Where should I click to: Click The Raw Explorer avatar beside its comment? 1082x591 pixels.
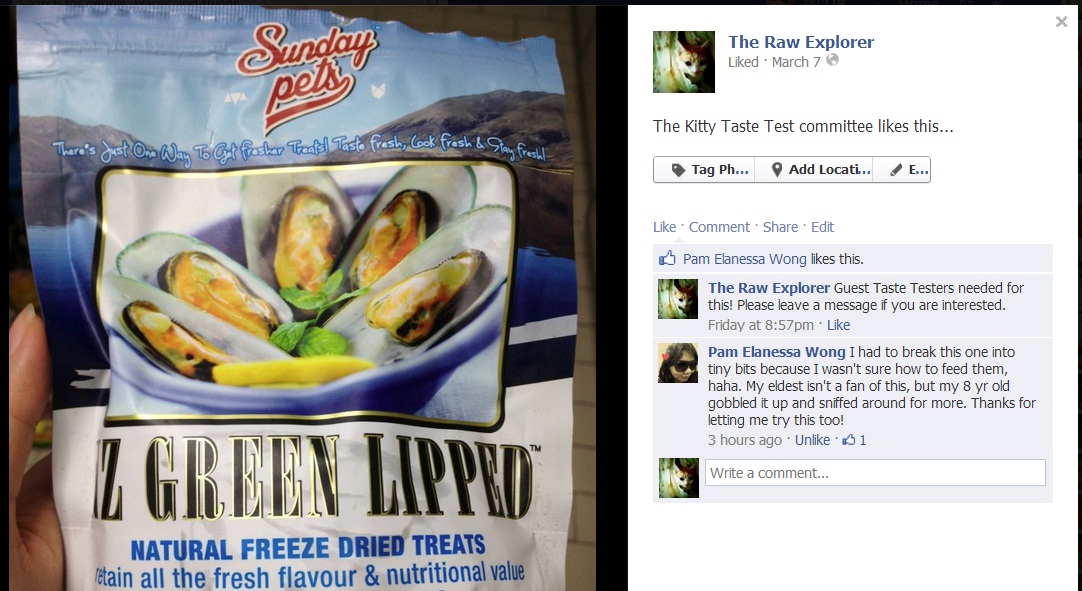678,299
